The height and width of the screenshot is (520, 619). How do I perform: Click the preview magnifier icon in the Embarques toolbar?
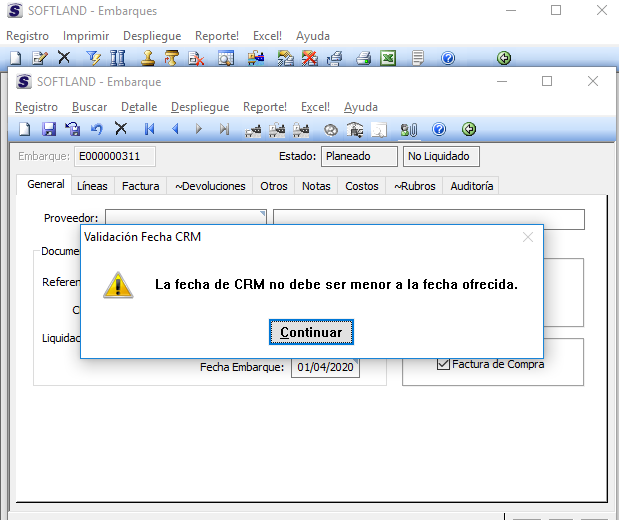tap(226, 58)
